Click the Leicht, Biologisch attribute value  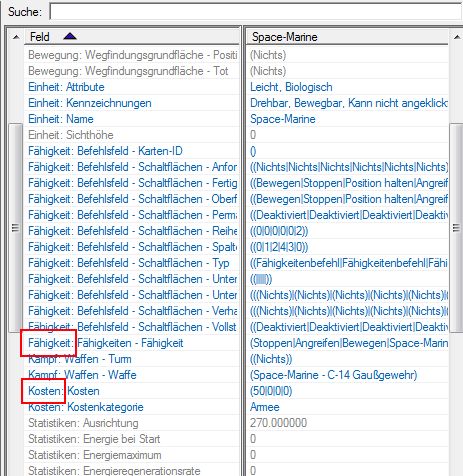click(291, 87)
